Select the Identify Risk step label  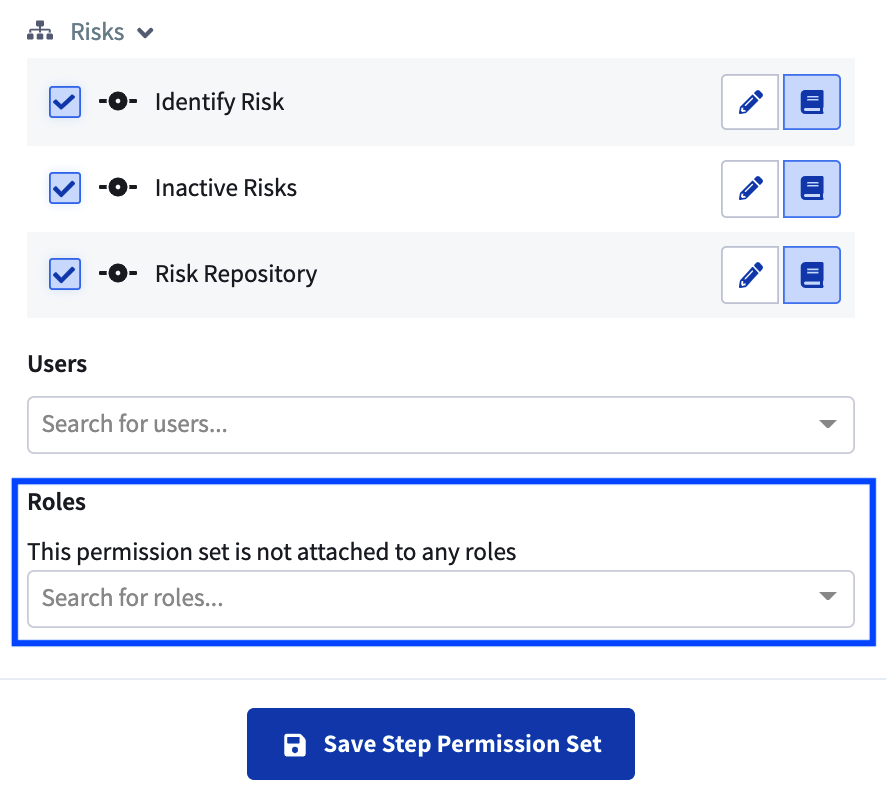(219, 101)
